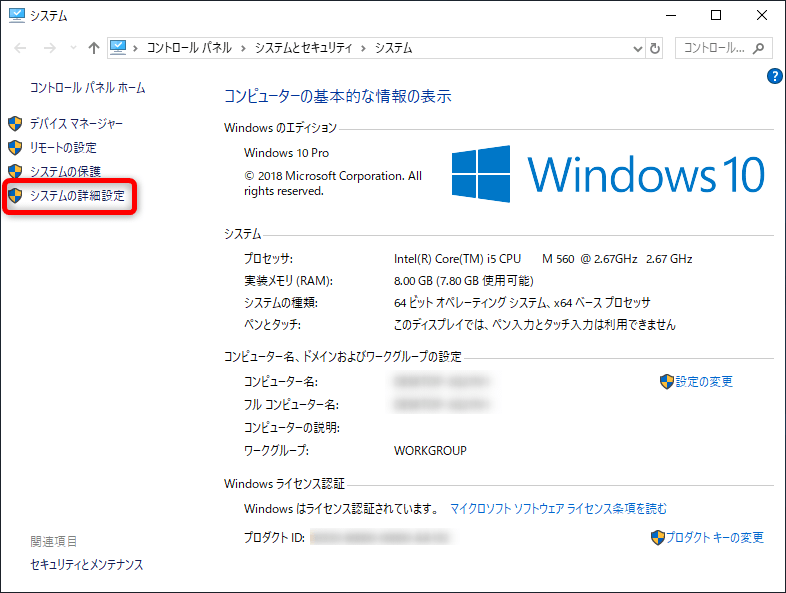The image size is (786, 593).
Task: Minimize the システム window
Action: click(671, 16)
